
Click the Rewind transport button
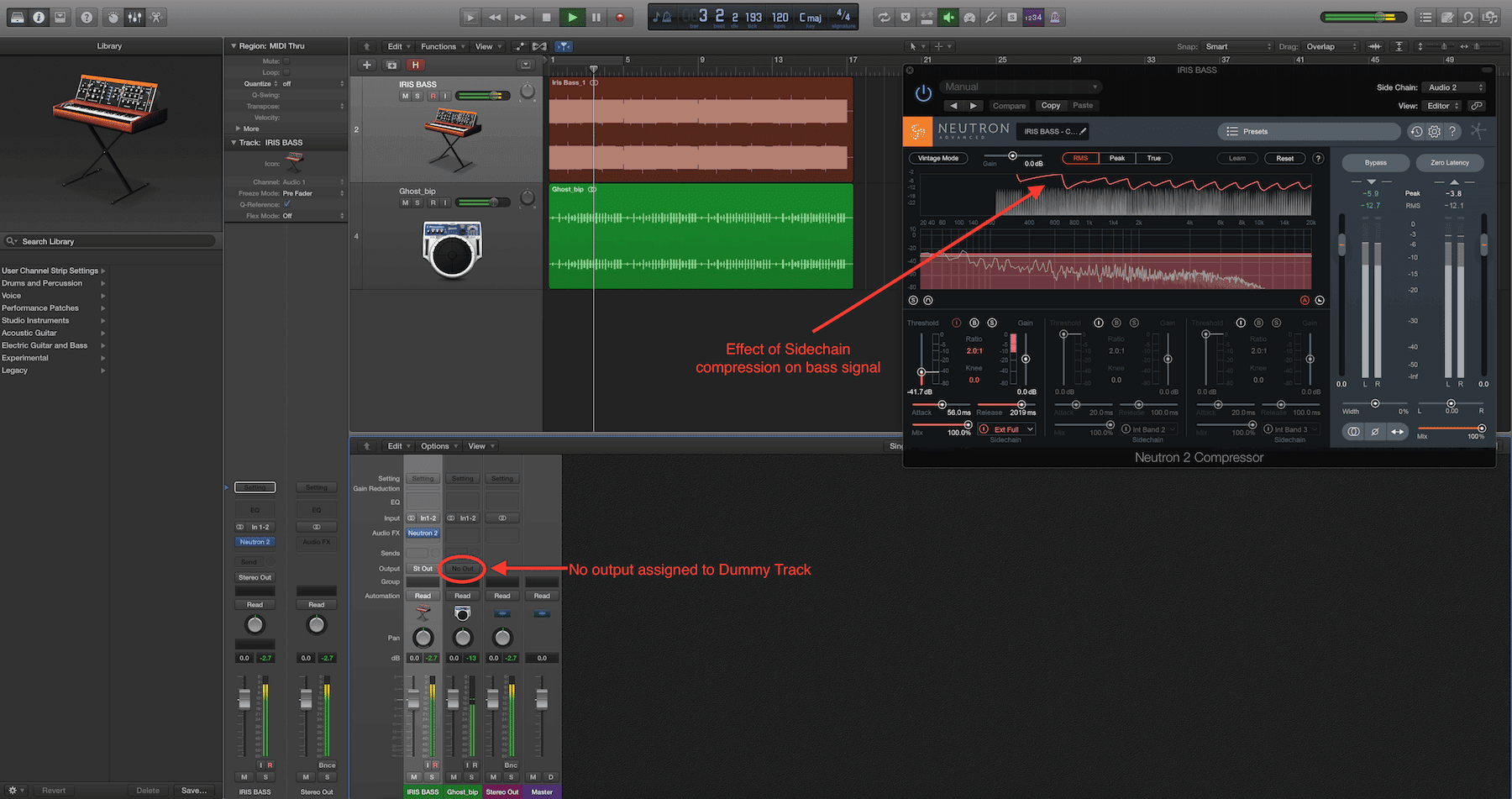click(496, 17)
